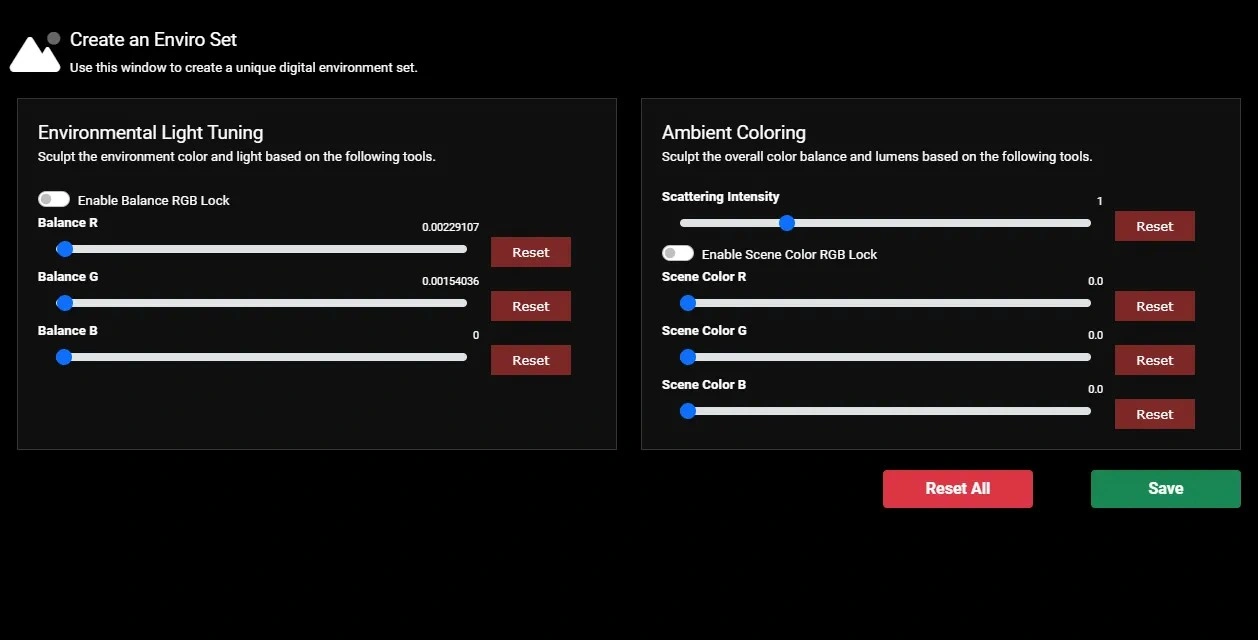Click the Scene Color G value 0.0
The width and height of the screenshot is (1258, 640).
click(x=1096, y=335)
